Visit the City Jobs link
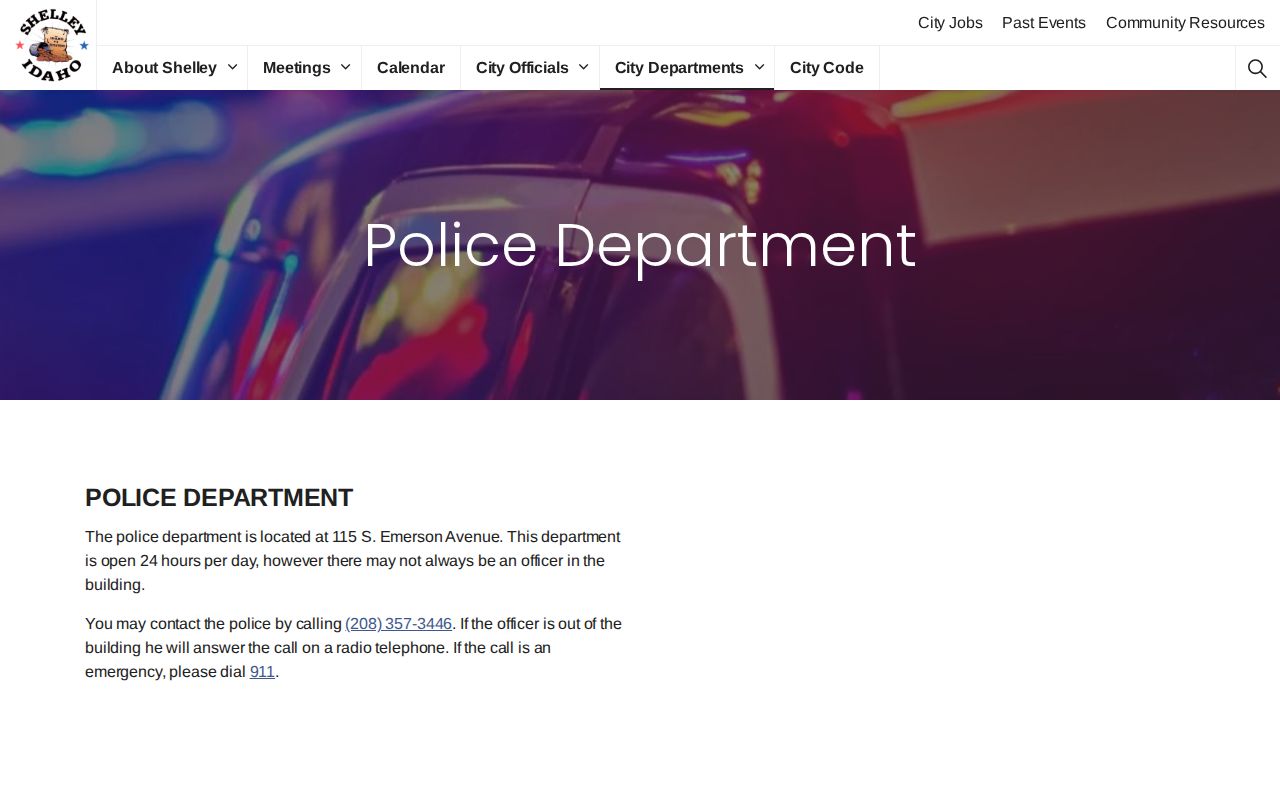 (x=950, y=23)
